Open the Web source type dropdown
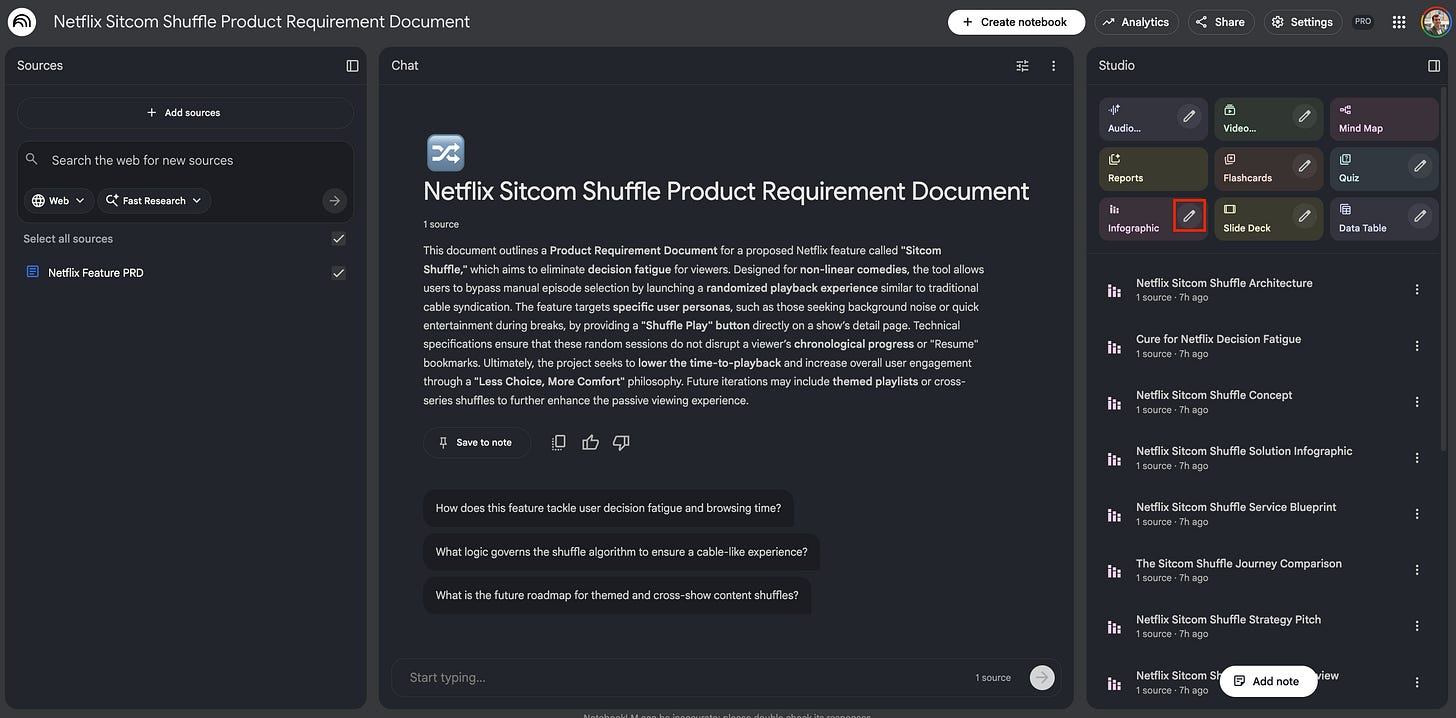Viewport: 1456px width, 718px height. coord(57,200)
